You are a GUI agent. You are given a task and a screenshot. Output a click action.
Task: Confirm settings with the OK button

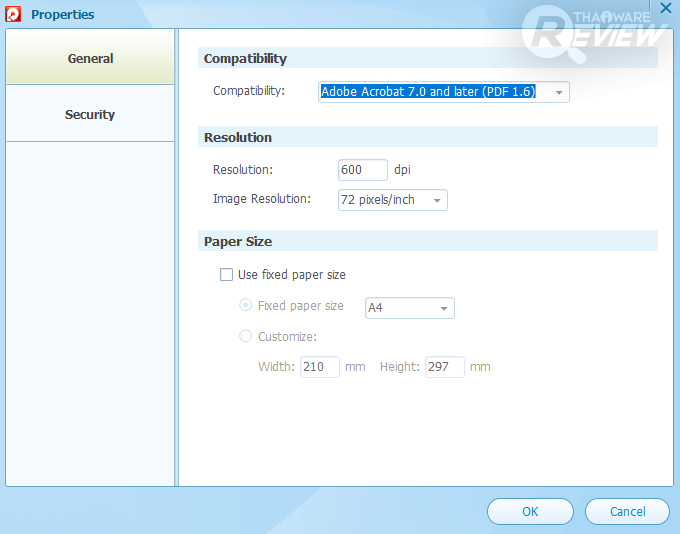[530, 511]
